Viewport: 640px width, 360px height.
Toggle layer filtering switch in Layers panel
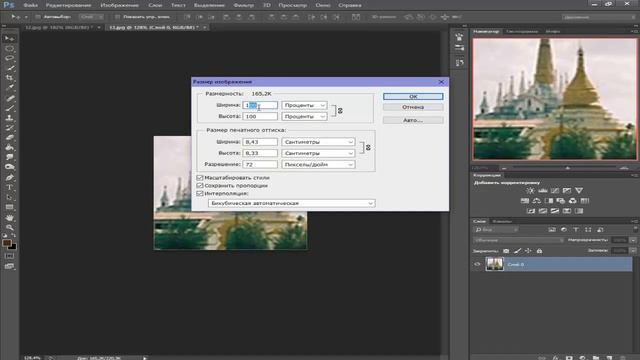tap(635, 230)
